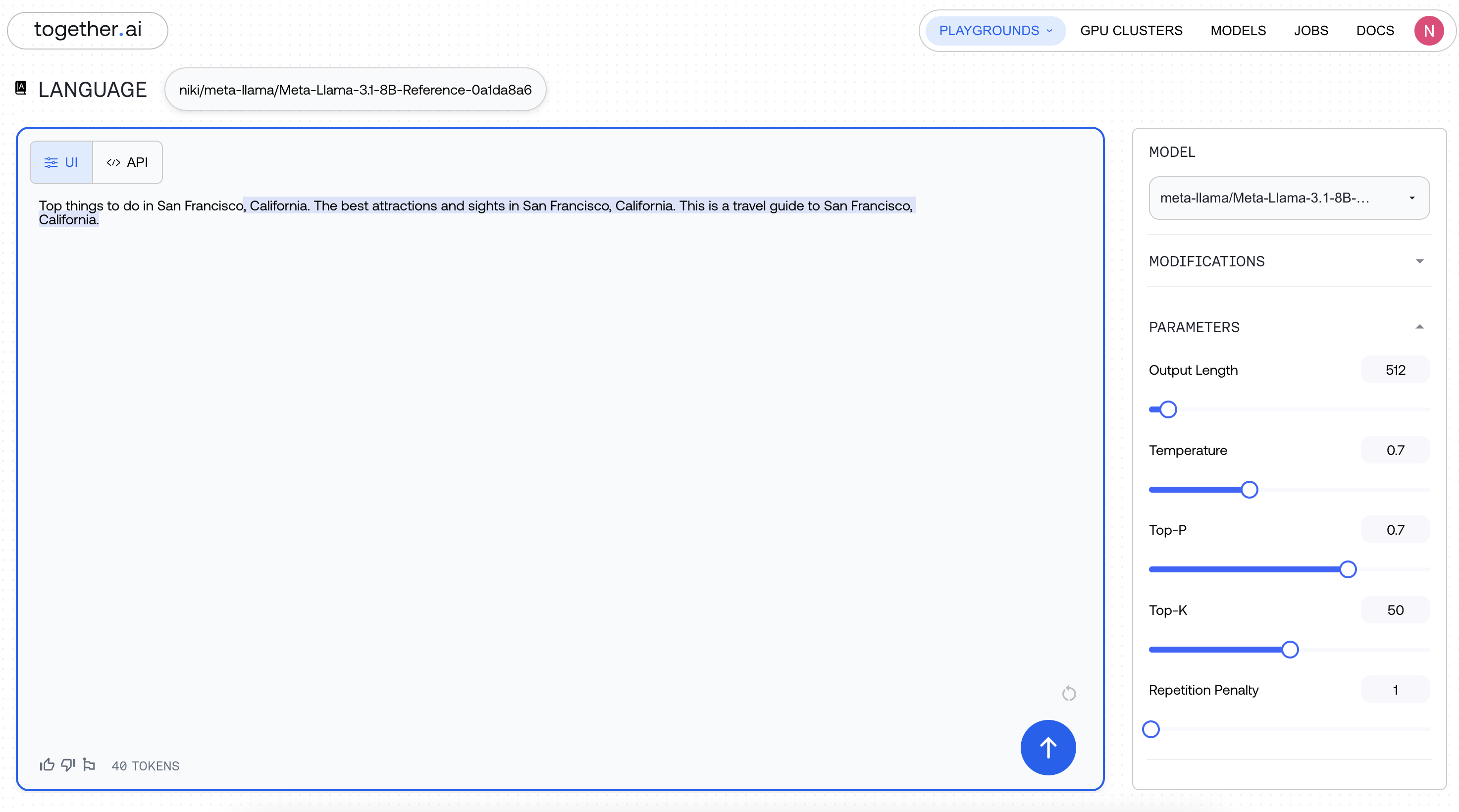Open the Models page
The width and height of the screenshot is (1459, 812).
[1238, 31]
